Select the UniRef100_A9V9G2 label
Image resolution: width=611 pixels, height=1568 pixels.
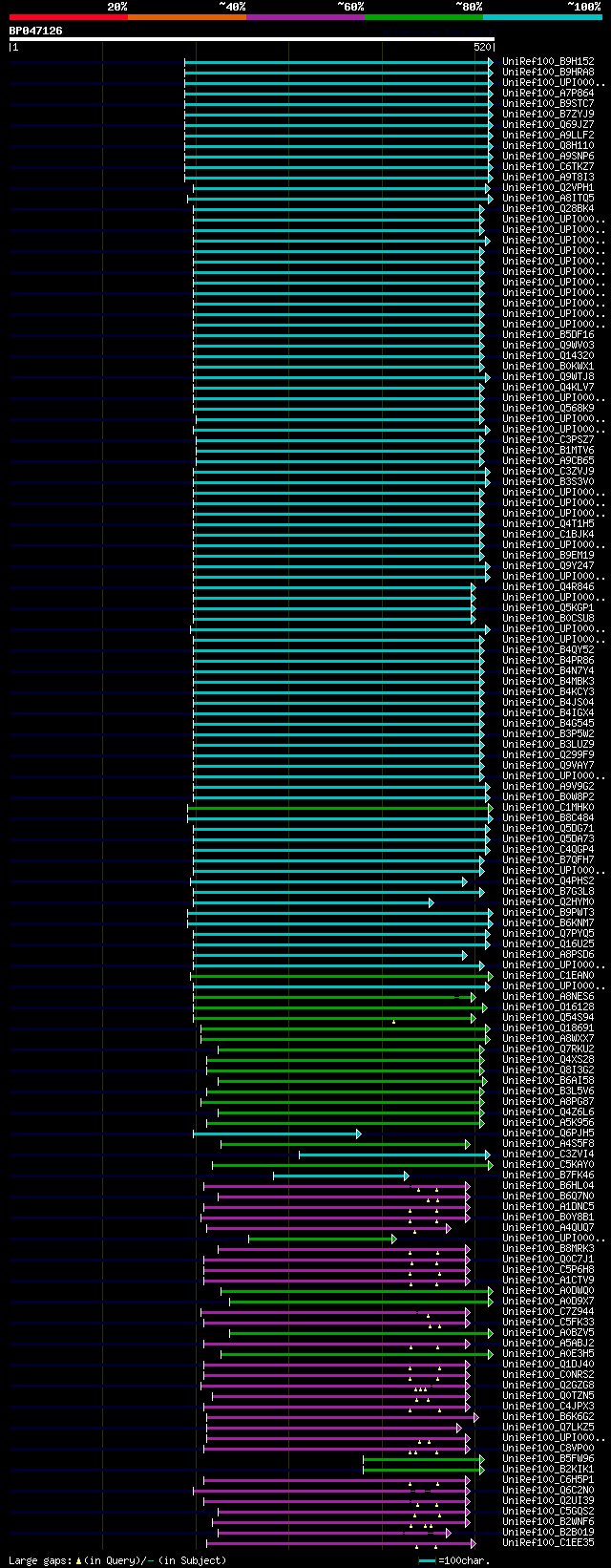pyautogui.click(x=548, y=786)
